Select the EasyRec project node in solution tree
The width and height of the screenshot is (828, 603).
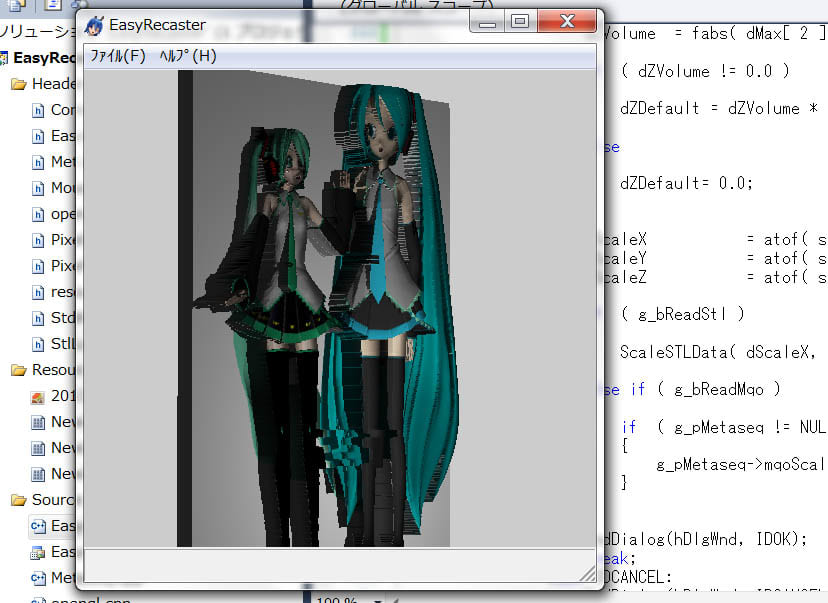pyautogui.click(x=44, y=58)
